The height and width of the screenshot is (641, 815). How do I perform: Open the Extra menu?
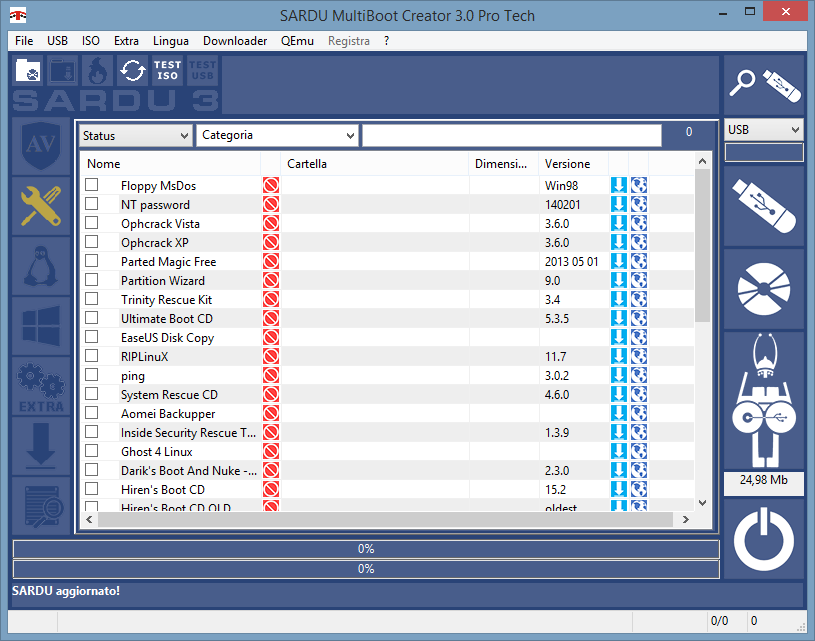point(126,41)
